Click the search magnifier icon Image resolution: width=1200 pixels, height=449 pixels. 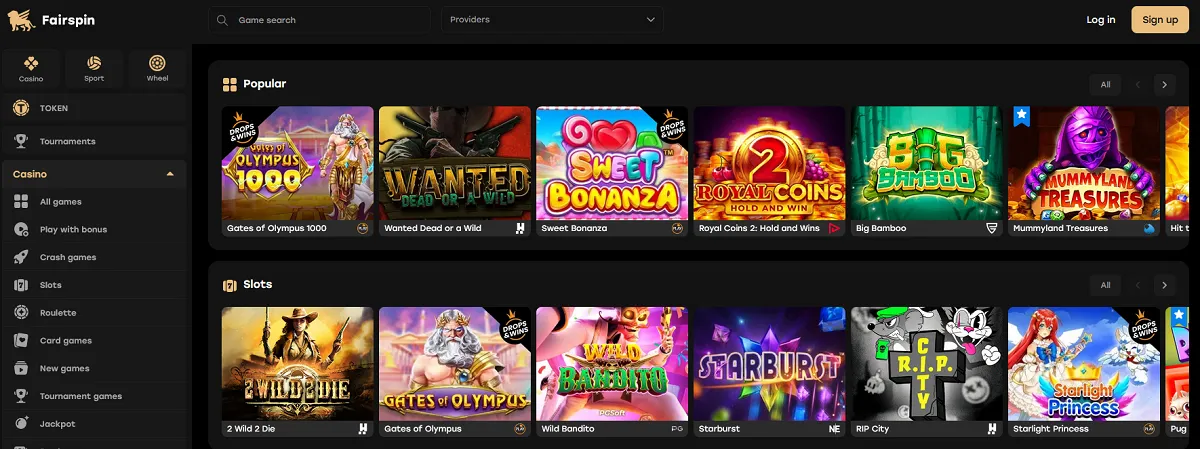tap(222, 20)
